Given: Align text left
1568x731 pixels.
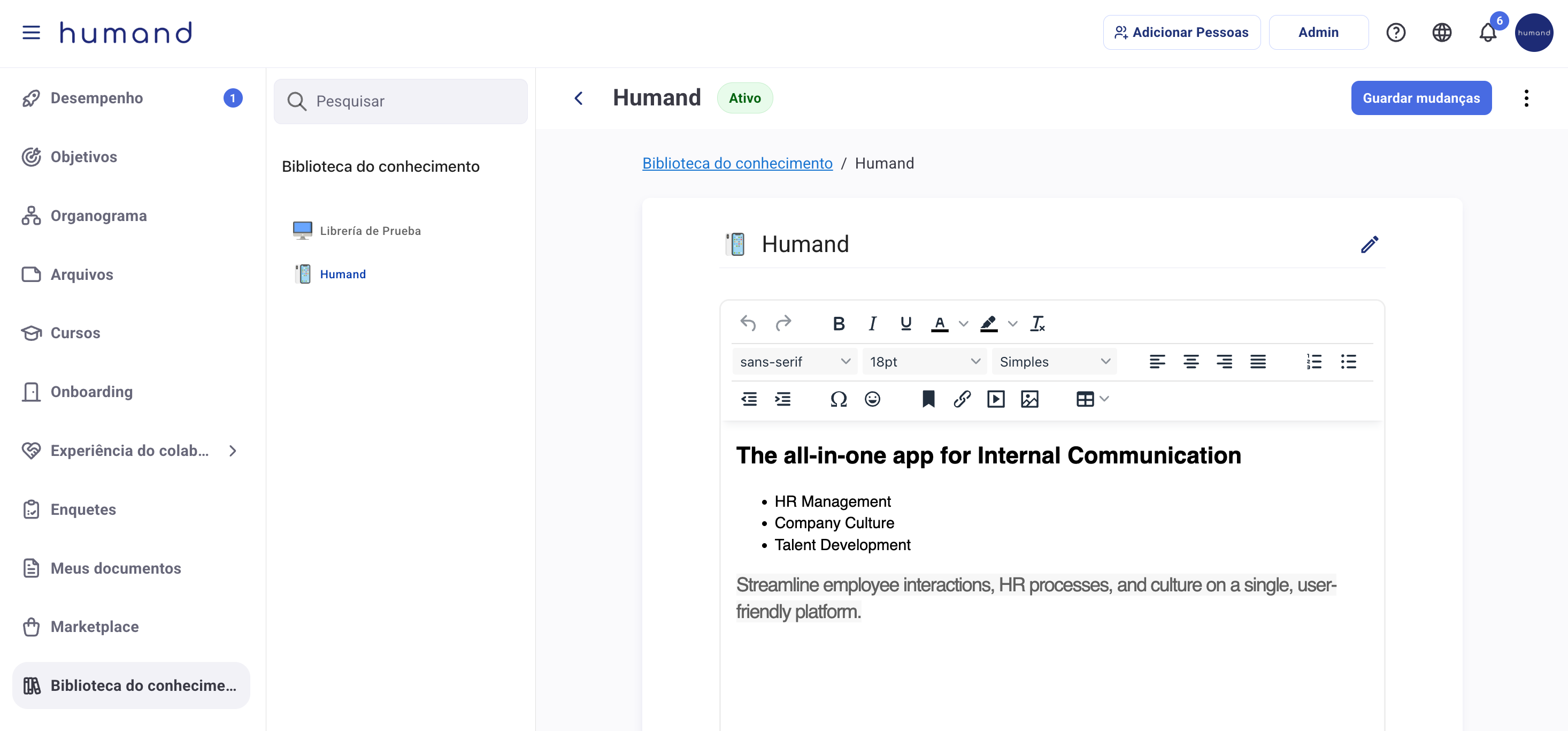Looking at the screenshot, I should 1157,362.
